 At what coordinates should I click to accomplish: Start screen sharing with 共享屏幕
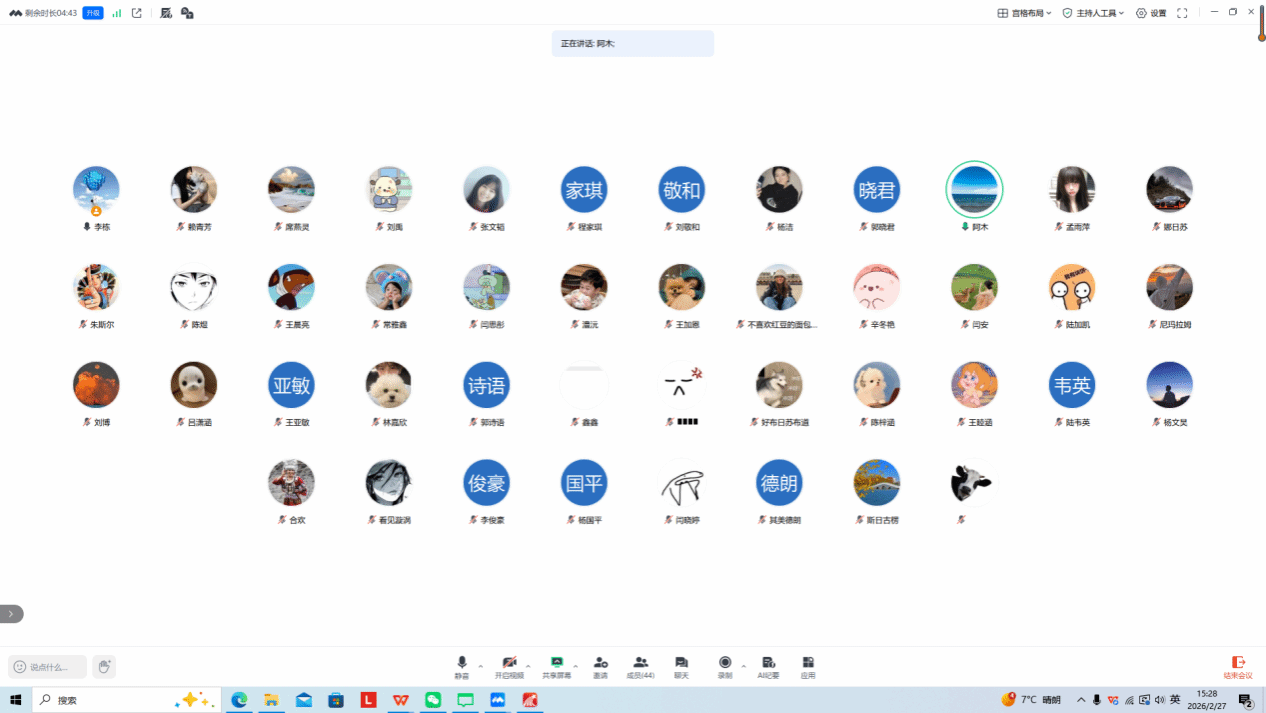point(557,664)
